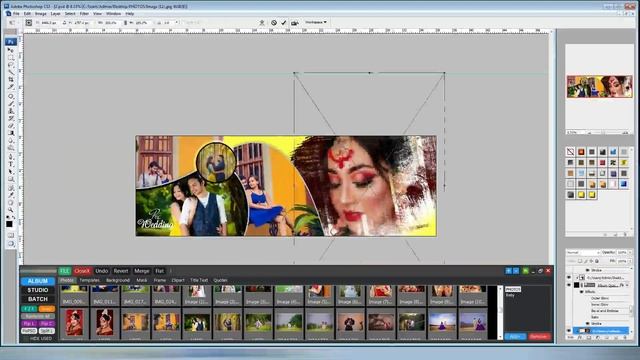Toggle top Stroke effect visibility eye
The width and height of the screenshot is (640, 360).
pyautogui.click(x=588, y=270)
